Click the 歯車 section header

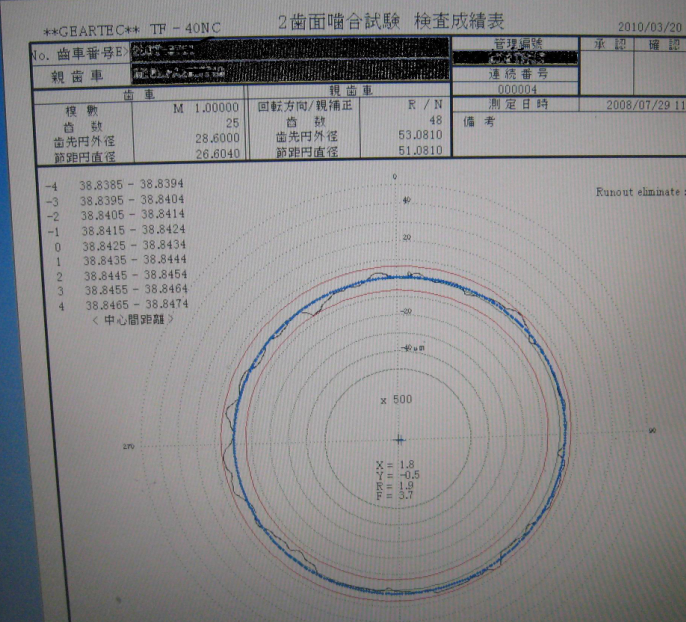[x=138, y=94]
